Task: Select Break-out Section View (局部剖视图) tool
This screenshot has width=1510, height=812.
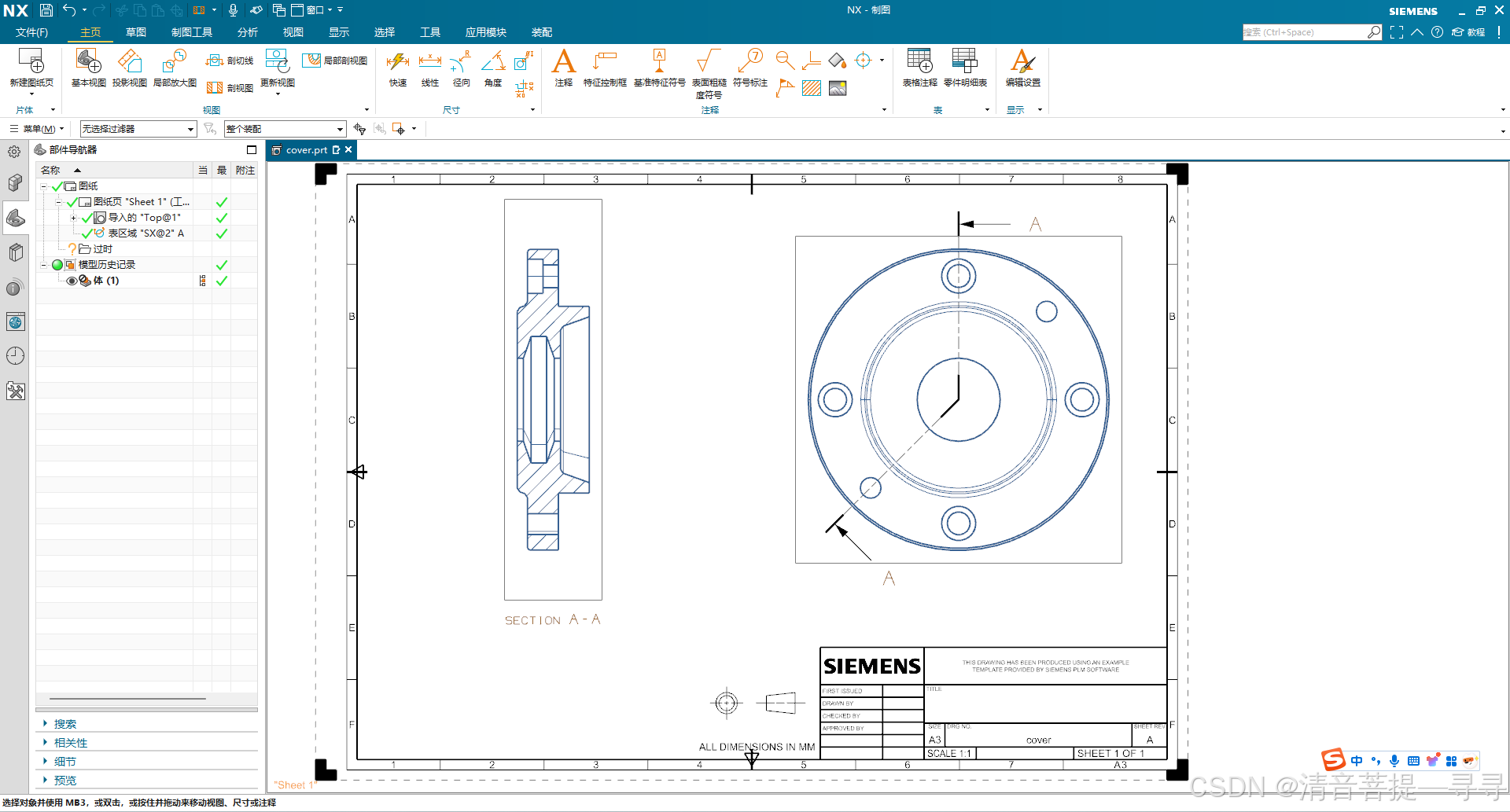Action: coord(335,61)
